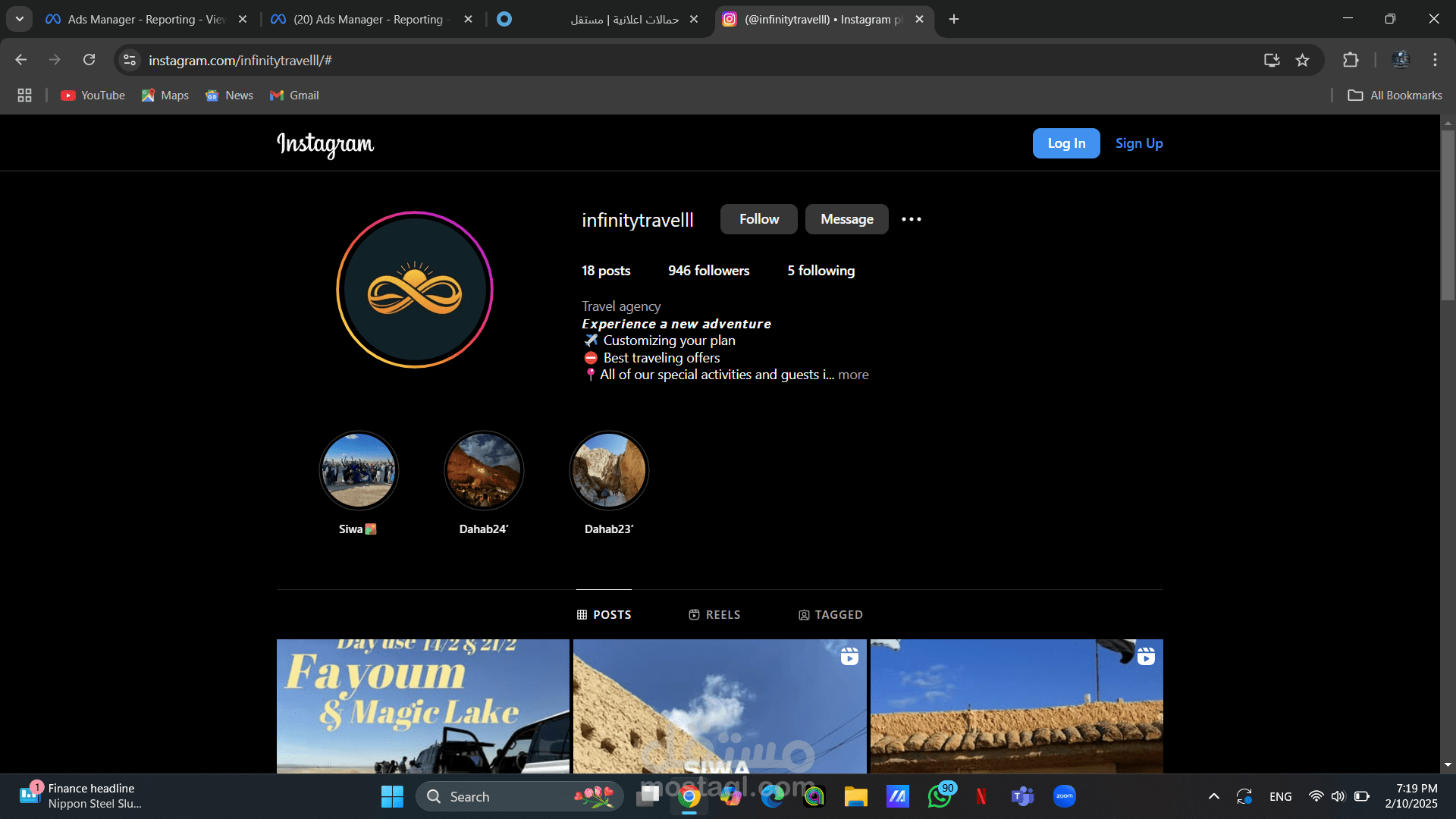This screenshot has width=1456, height=819.
Task: Click the Instagram logo wordmark
Action: [325, 143]
